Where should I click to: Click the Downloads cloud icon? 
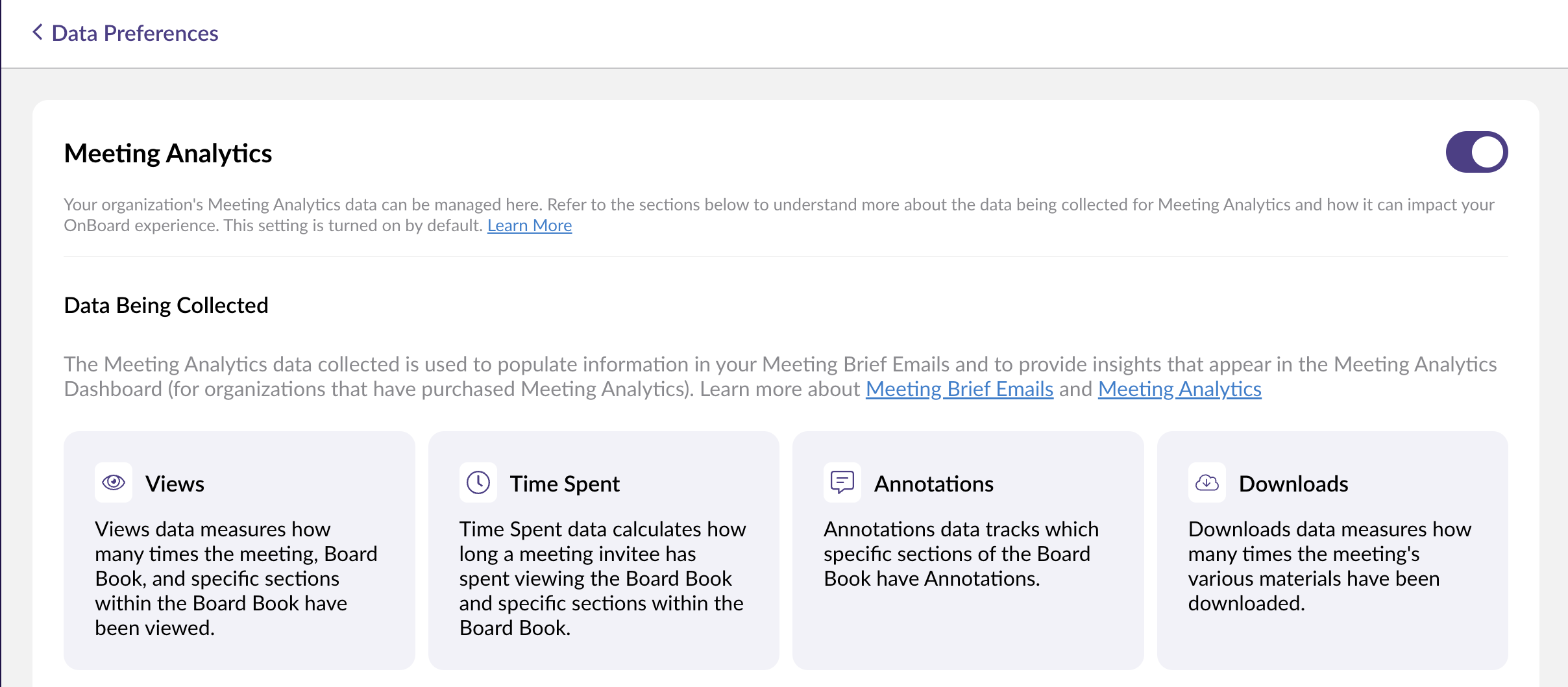[1207, 482]
